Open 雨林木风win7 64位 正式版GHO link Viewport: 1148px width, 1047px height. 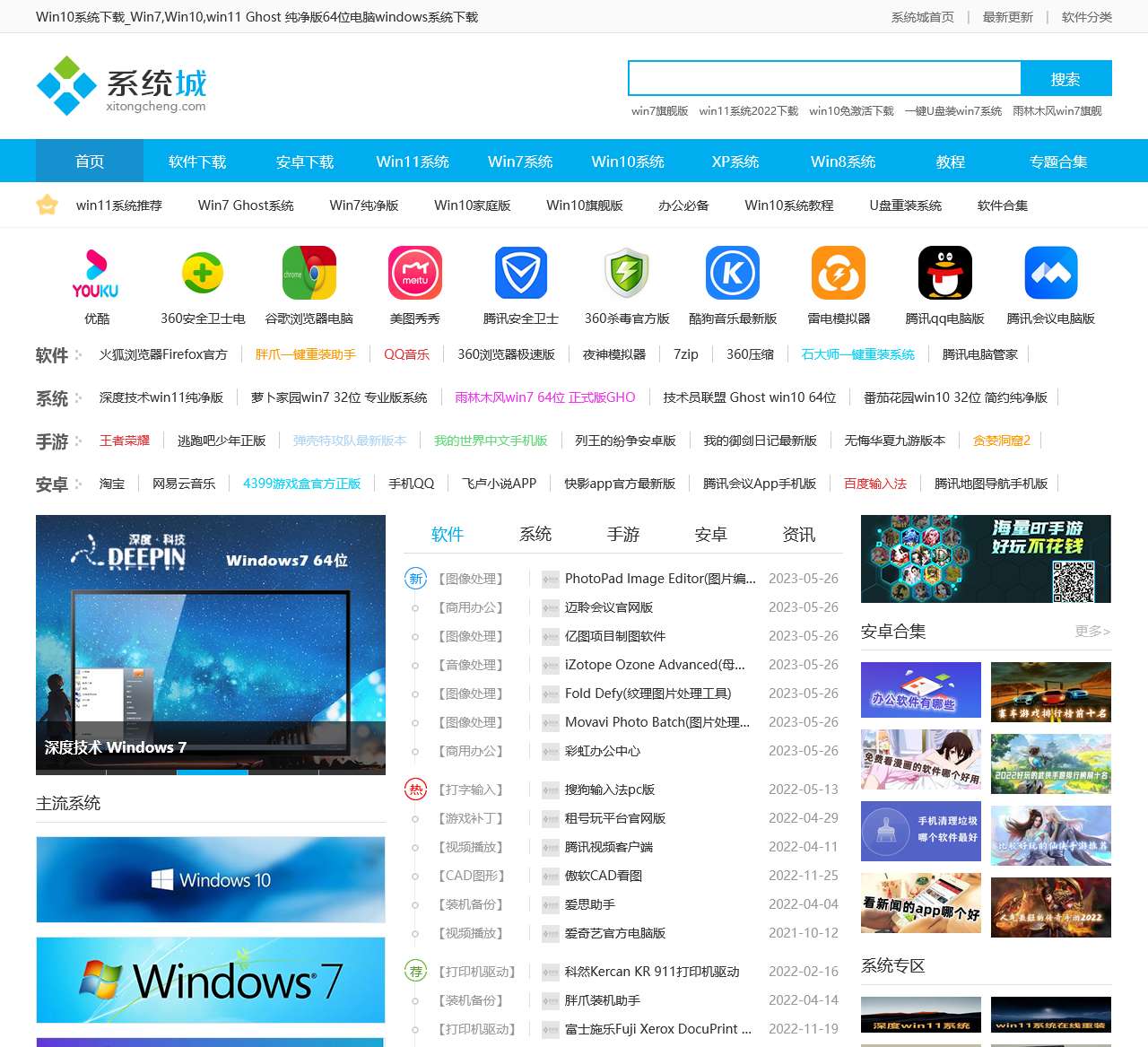[545, 397]
